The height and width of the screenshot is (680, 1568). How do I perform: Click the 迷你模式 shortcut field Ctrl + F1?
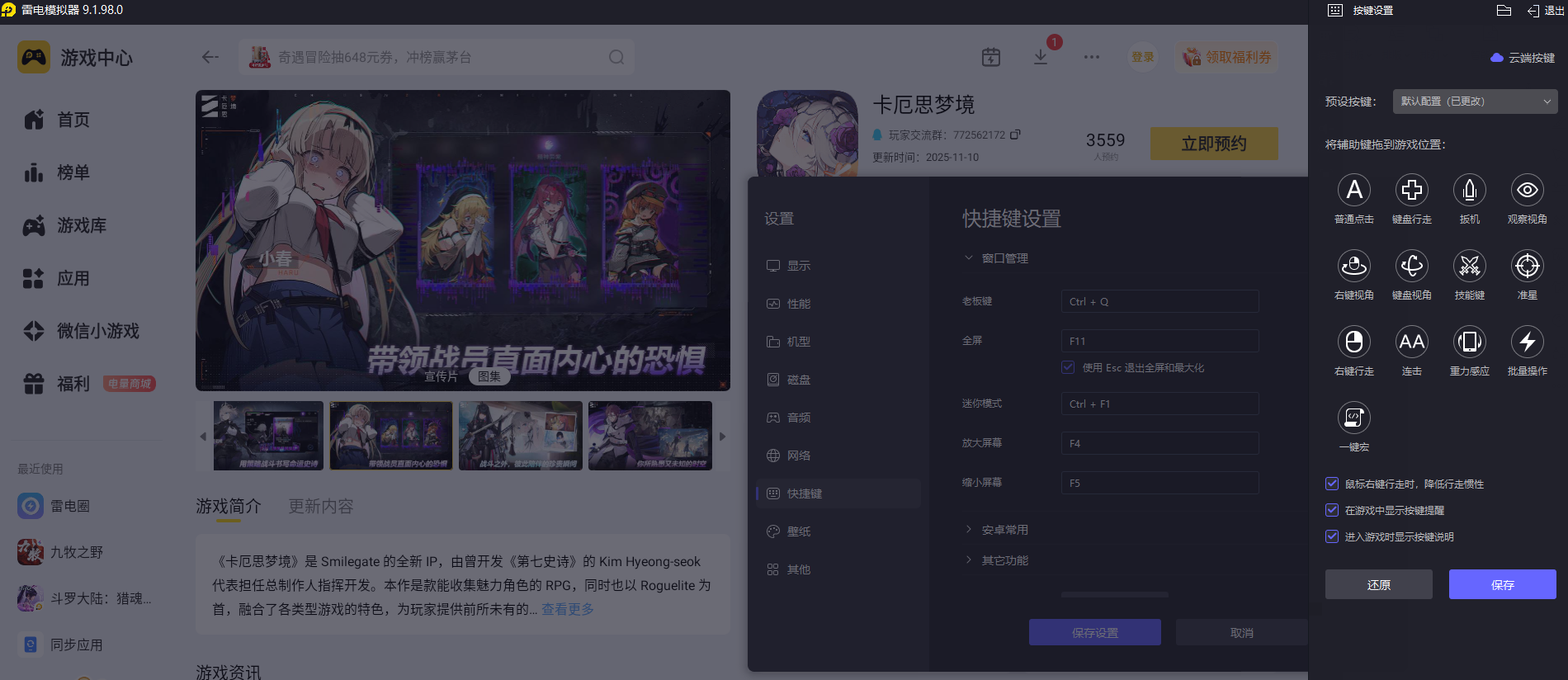pyautogui.click(x=1159, y=404)
